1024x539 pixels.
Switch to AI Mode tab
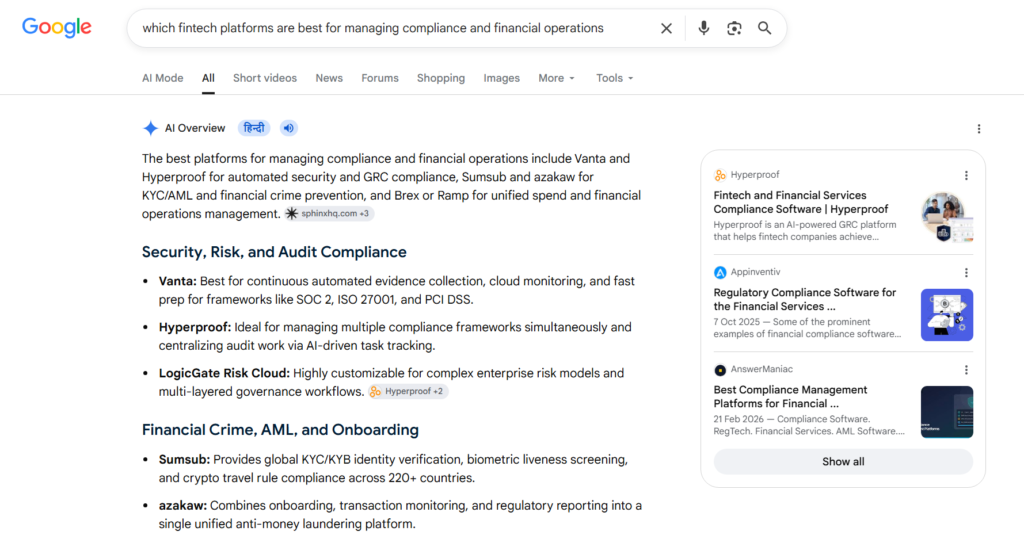163,78
